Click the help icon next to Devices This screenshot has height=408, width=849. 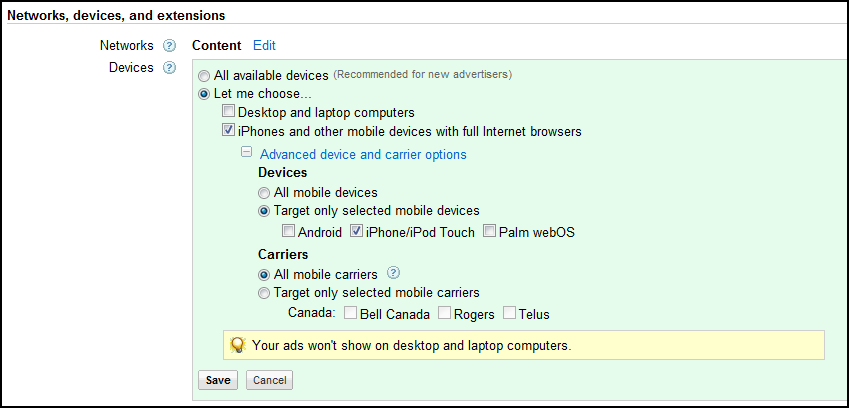tap(169, 68)
